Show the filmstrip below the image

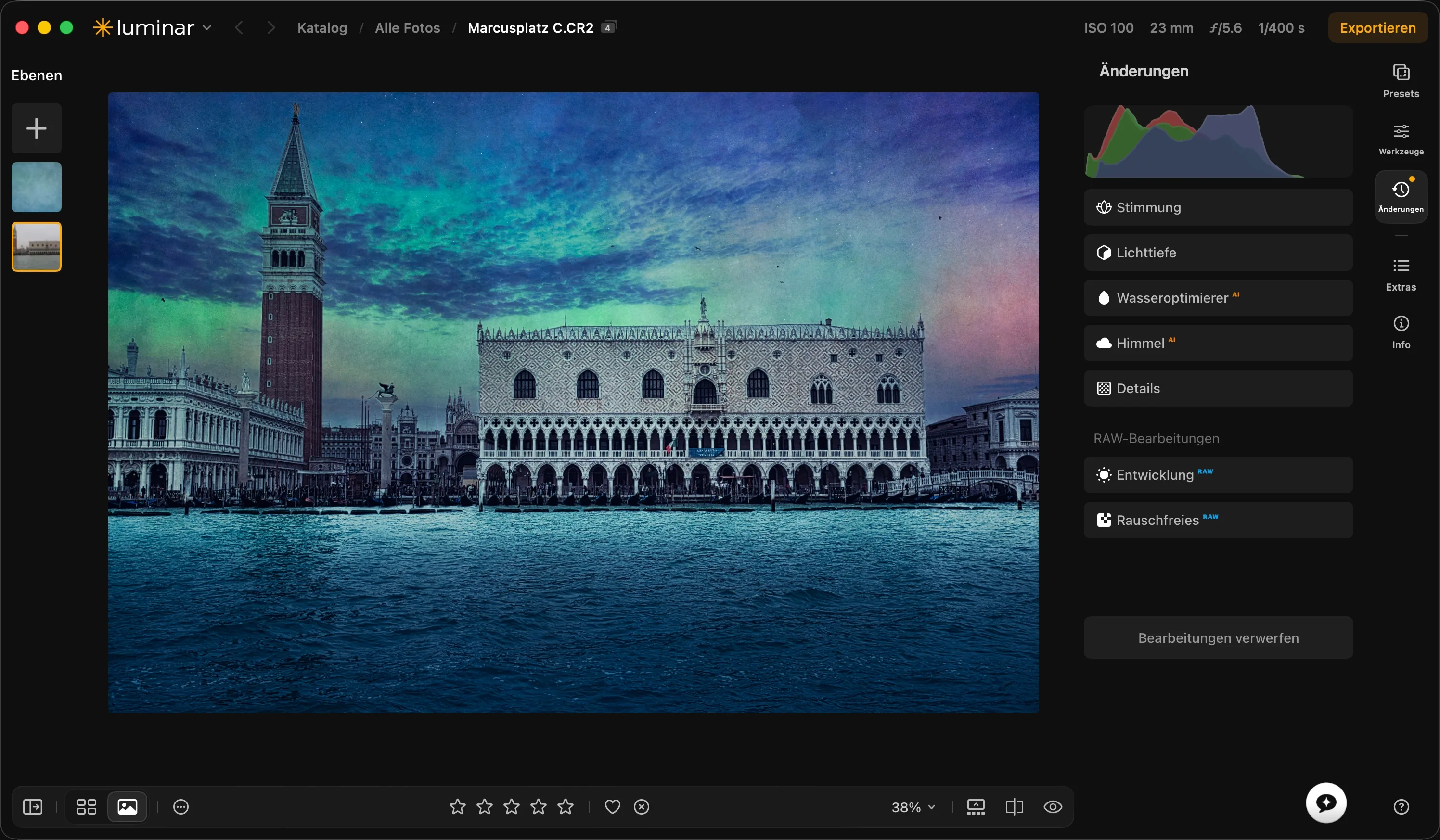tap(976, 807)
